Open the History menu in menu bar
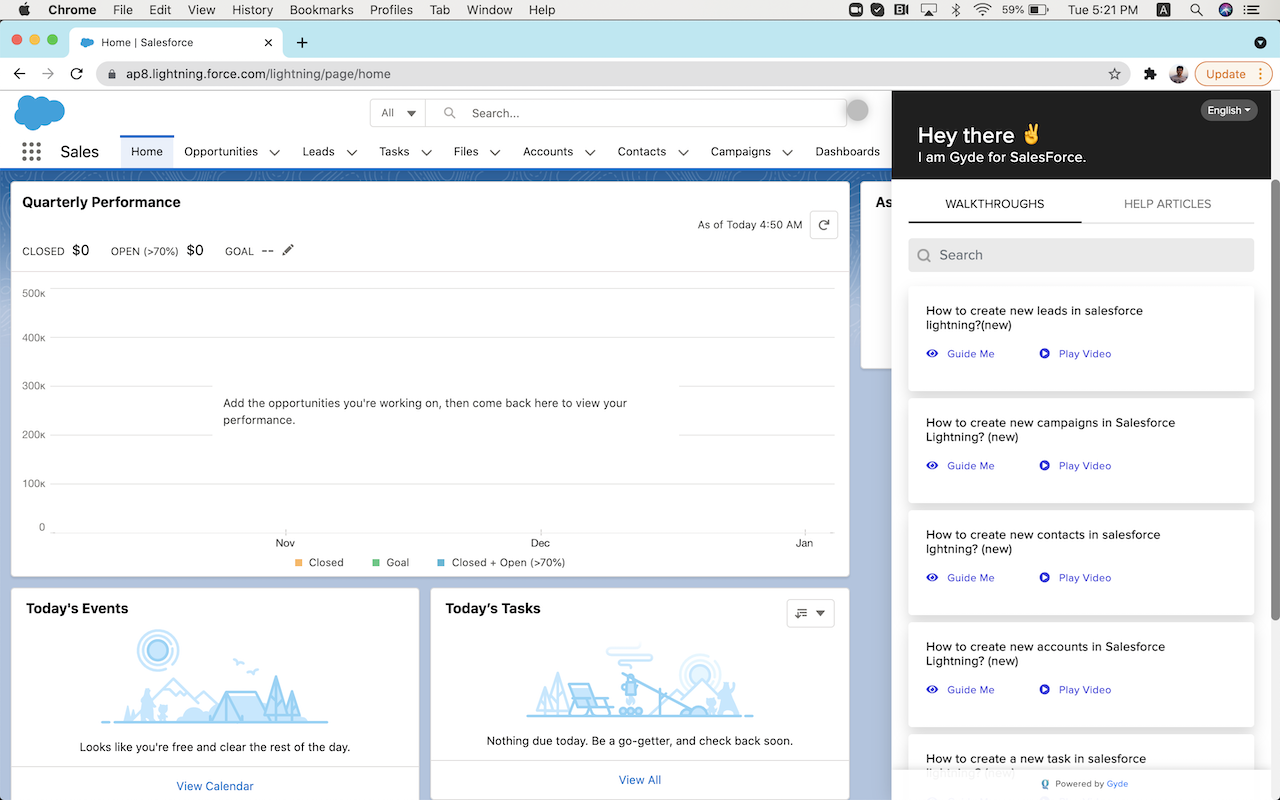The image size is (1280, 800). (252, 10)
